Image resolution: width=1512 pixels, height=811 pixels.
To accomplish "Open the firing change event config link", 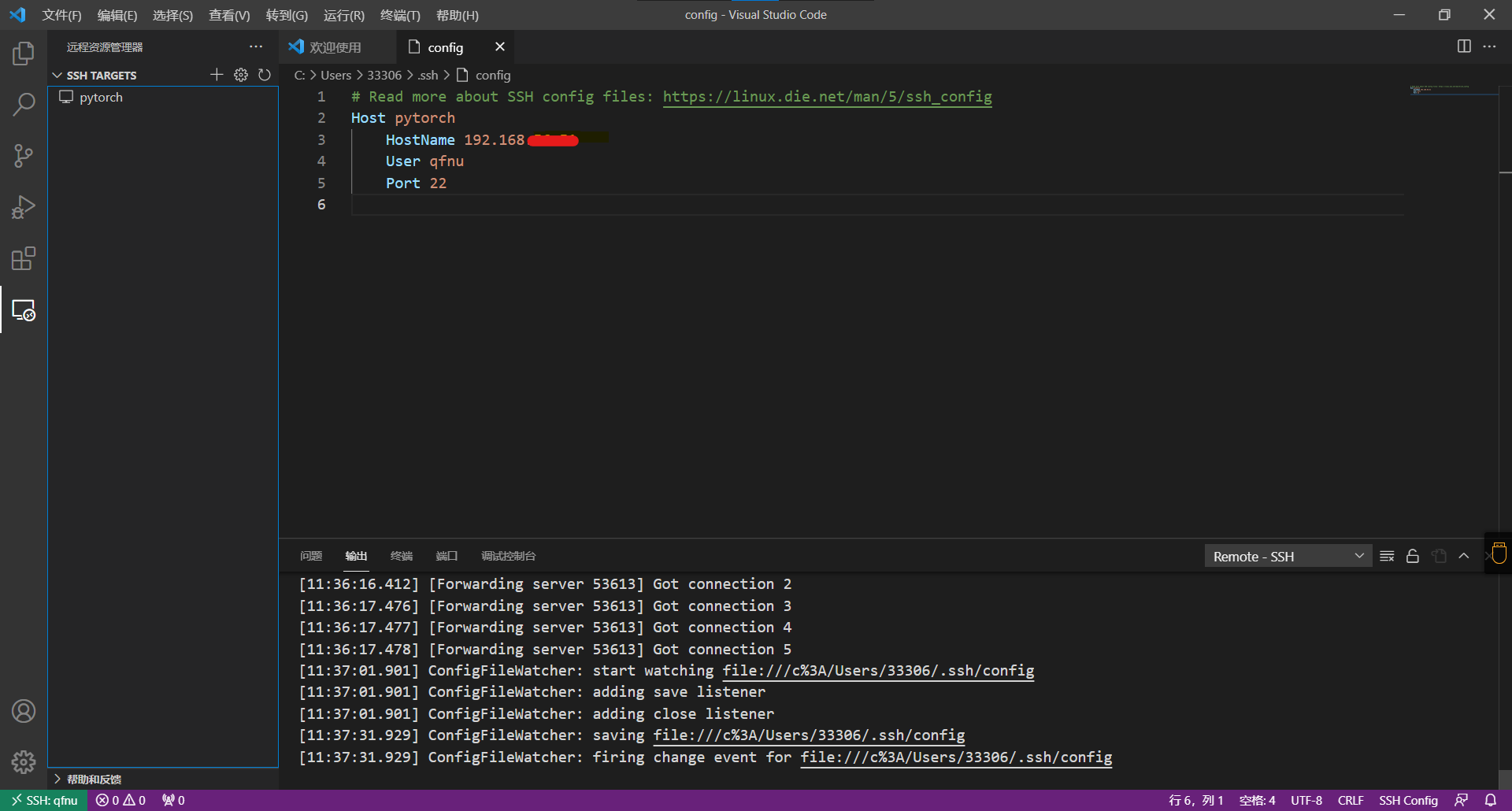I will pos(956,757).
